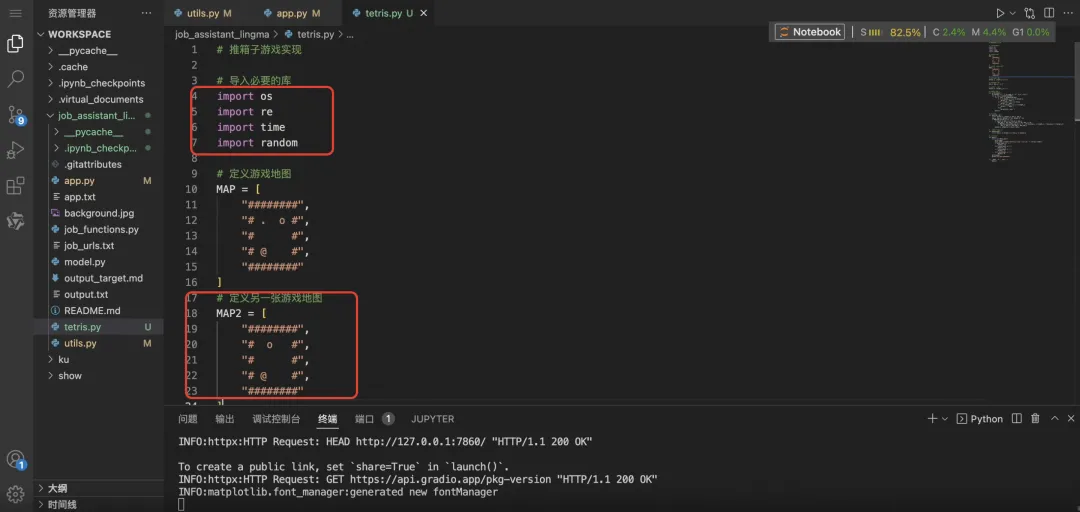The image size is (1080, 512).
Task: Open app.py in the file tree
Action: (98, 181)
